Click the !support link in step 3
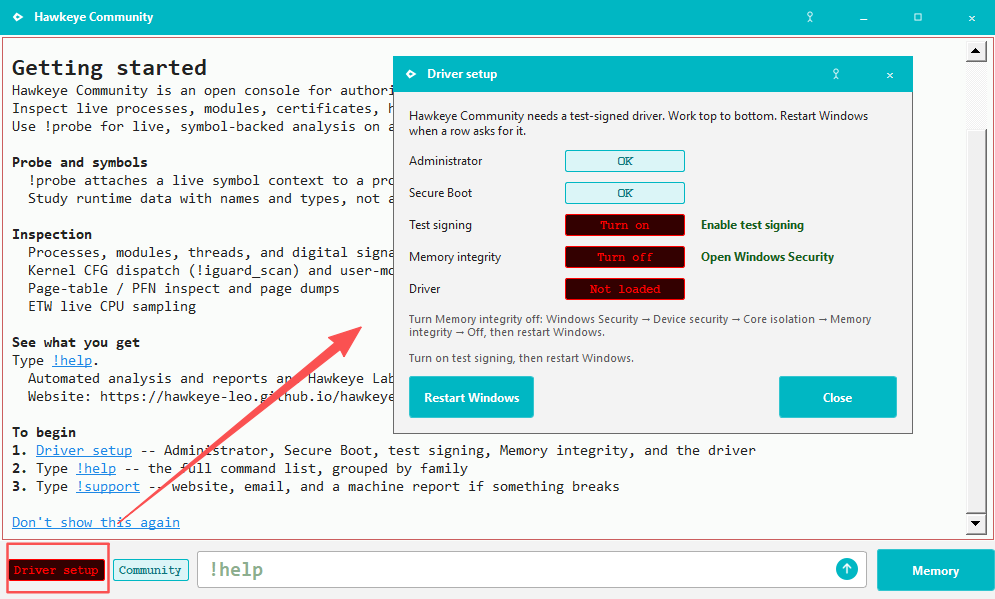 108,487
